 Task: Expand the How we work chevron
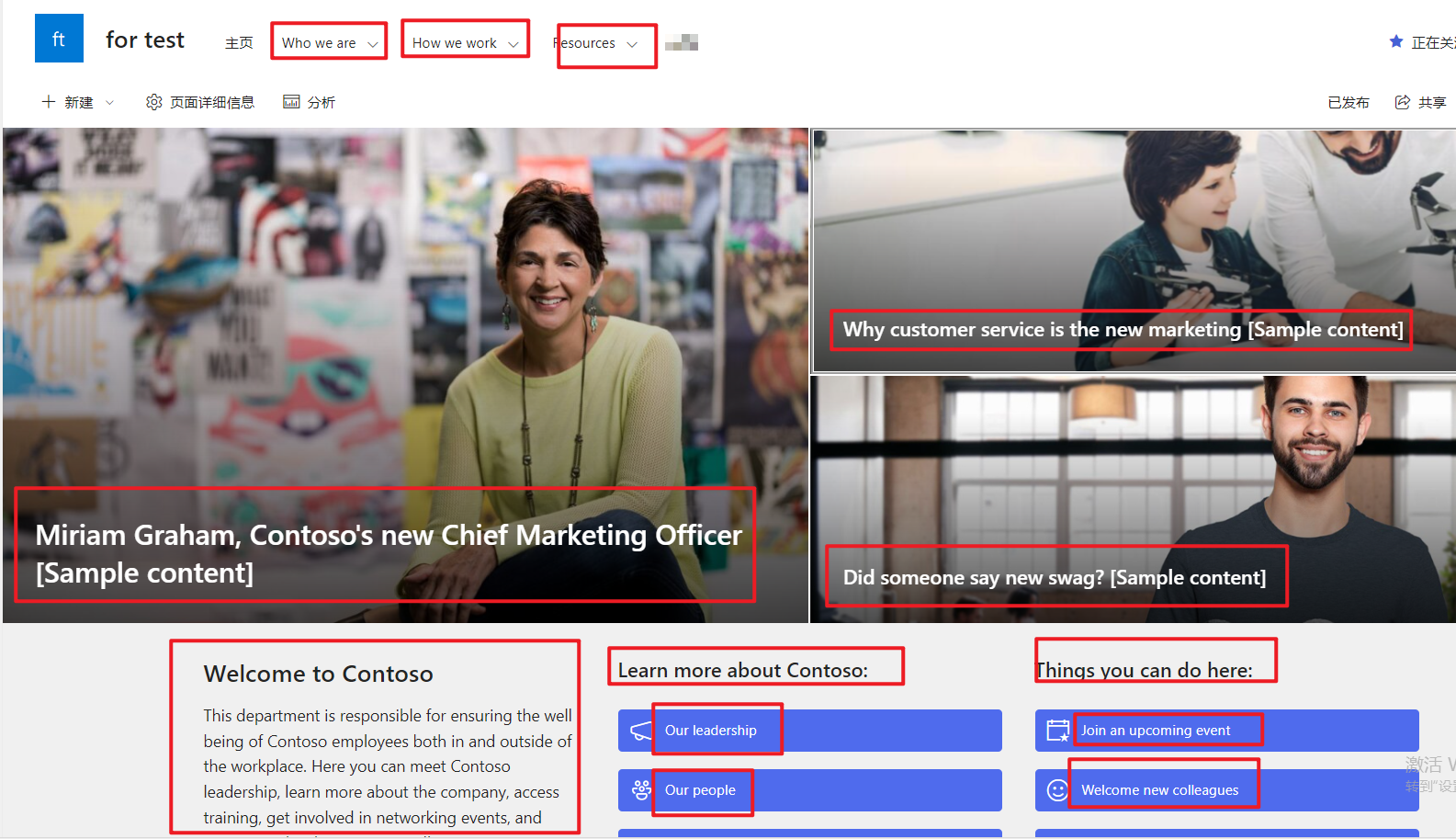[514, 44]
